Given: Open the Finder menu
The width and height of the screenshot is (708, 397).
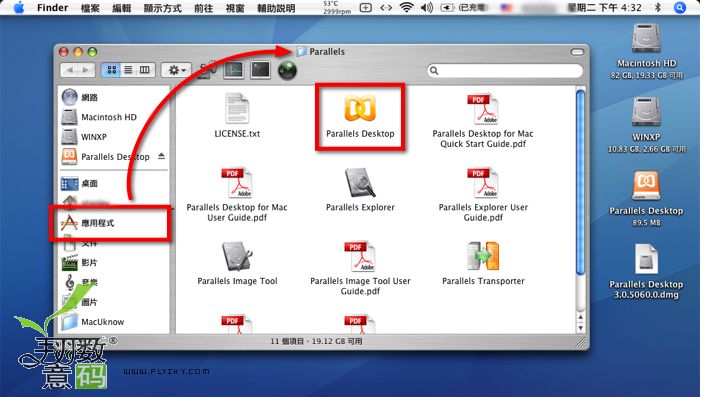Looking at the screenshot, I should tap(52, 8).
